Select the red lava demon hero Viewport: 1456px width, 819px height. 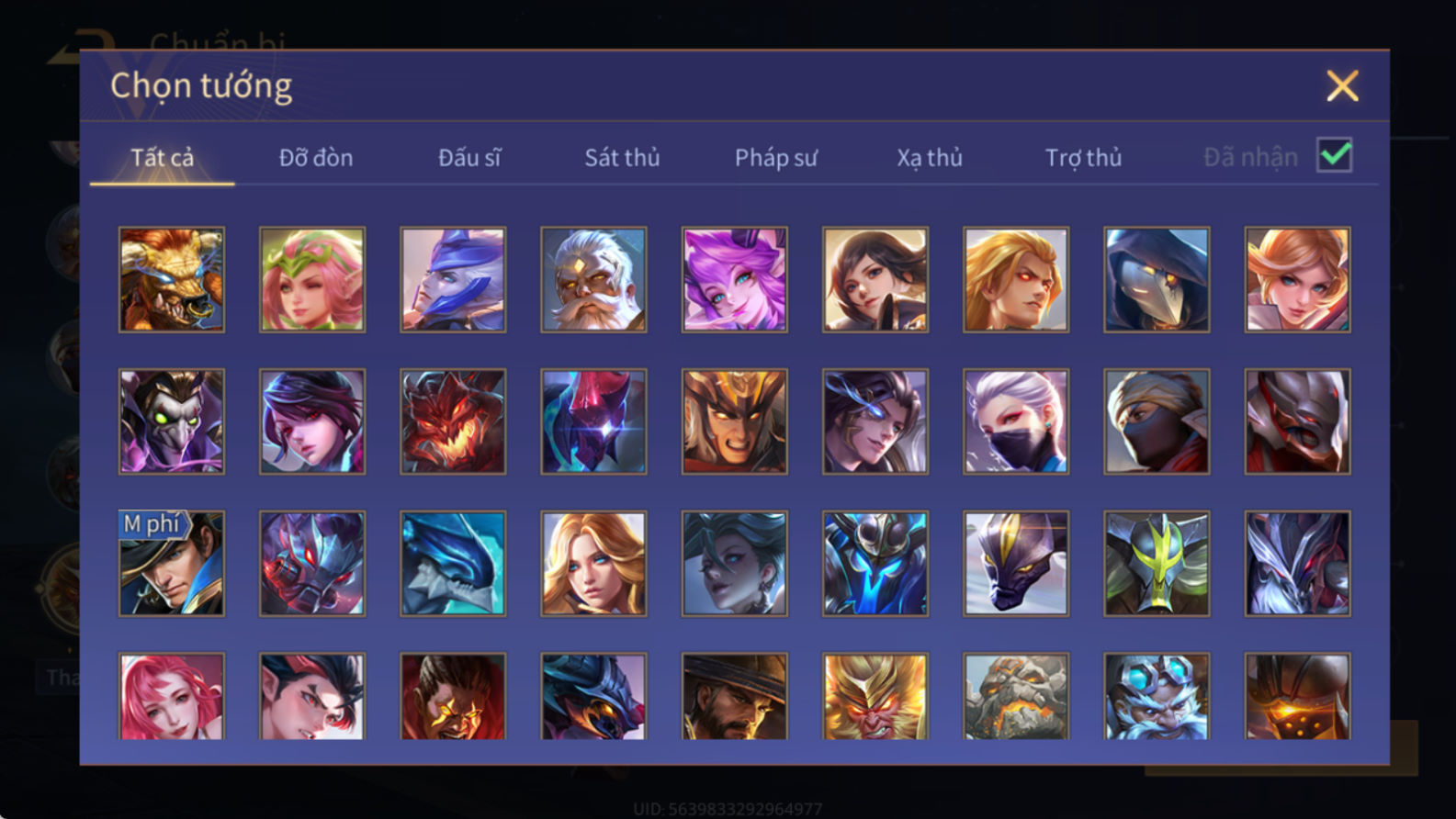453,421
